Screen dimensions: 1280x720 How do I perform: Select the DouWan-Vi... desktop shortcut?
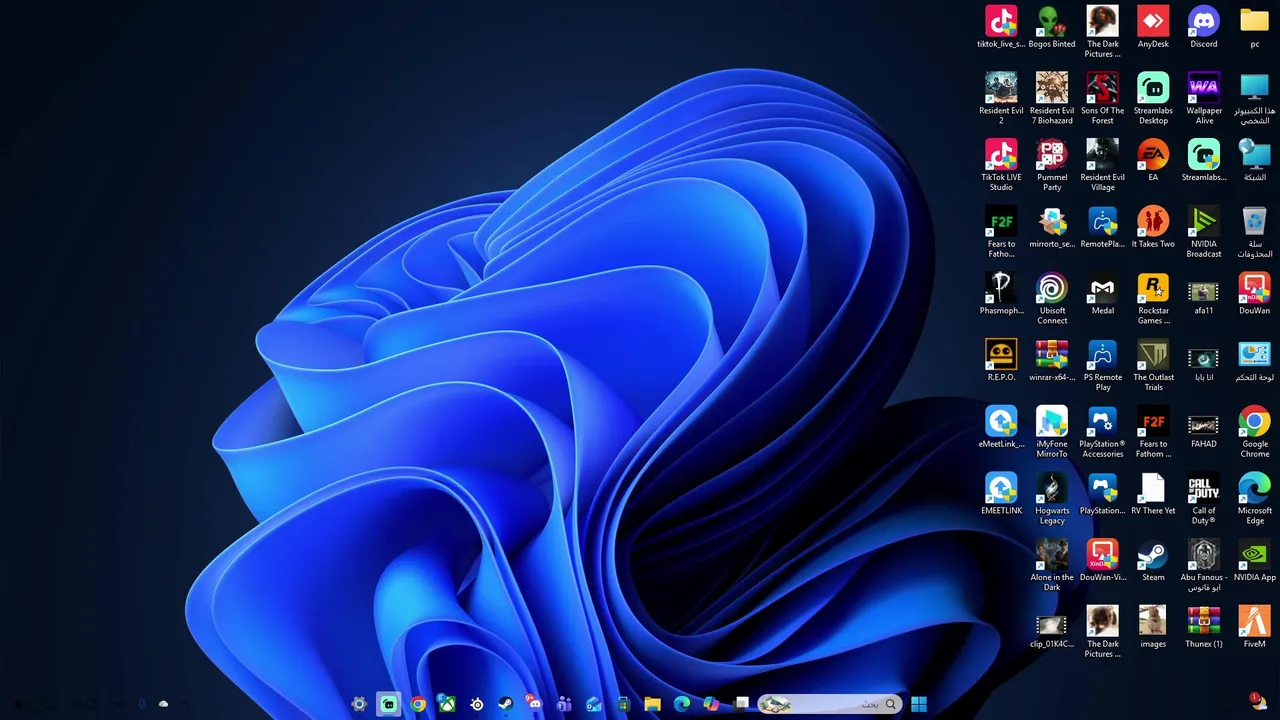click(1103, 561)
